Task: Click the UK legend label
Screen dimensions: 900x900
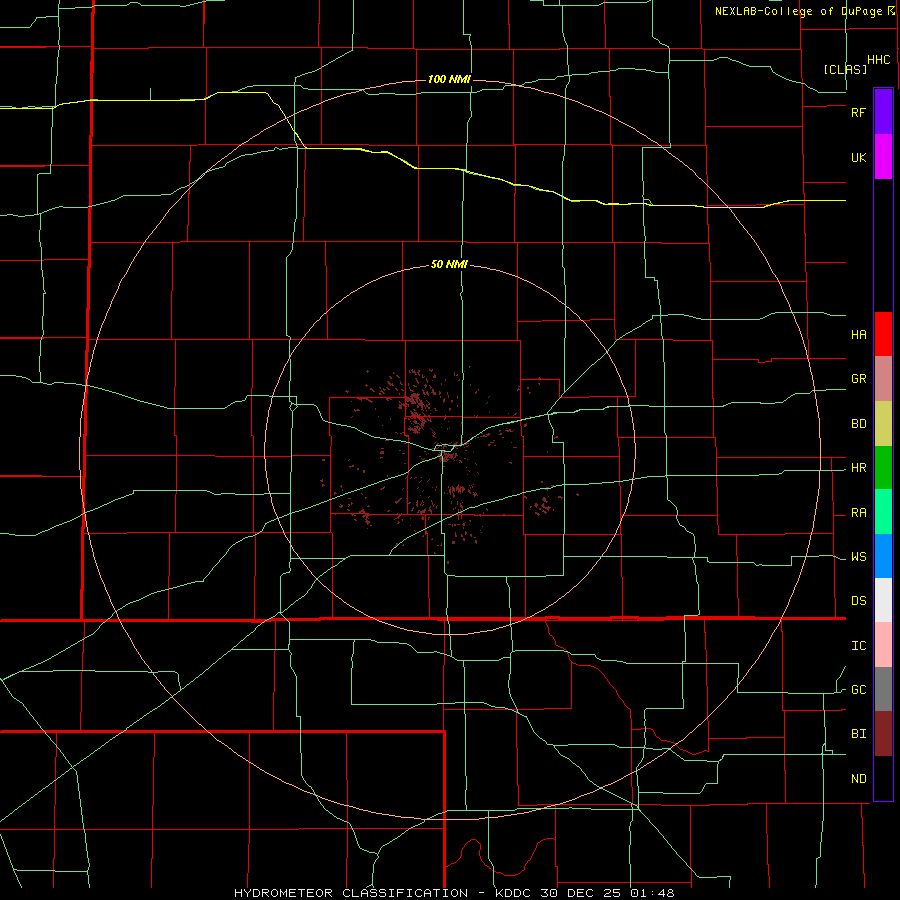Action: point(858,158)
